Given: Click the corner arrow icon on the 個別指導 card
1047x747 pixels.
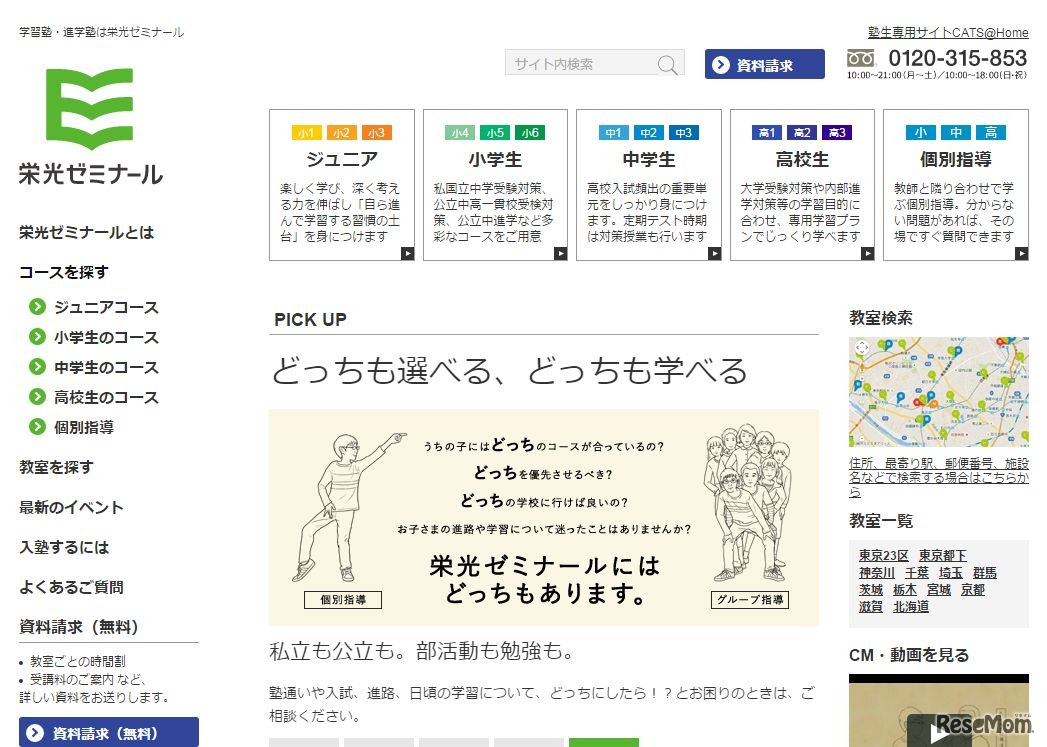Looking at the screenshot, I should [1020, 253].
